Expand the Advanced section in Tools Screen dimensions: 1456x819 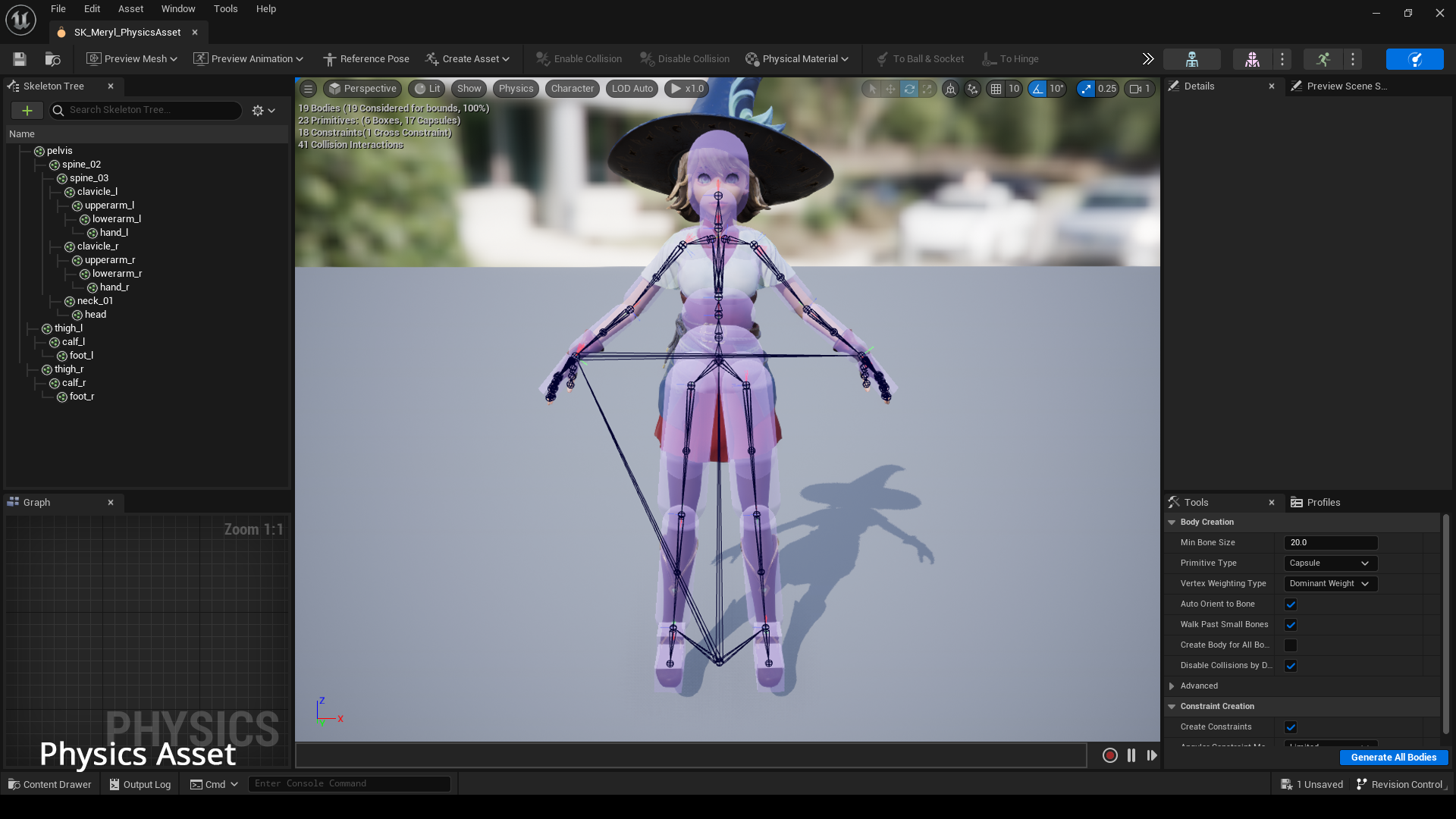(1172, 686)
